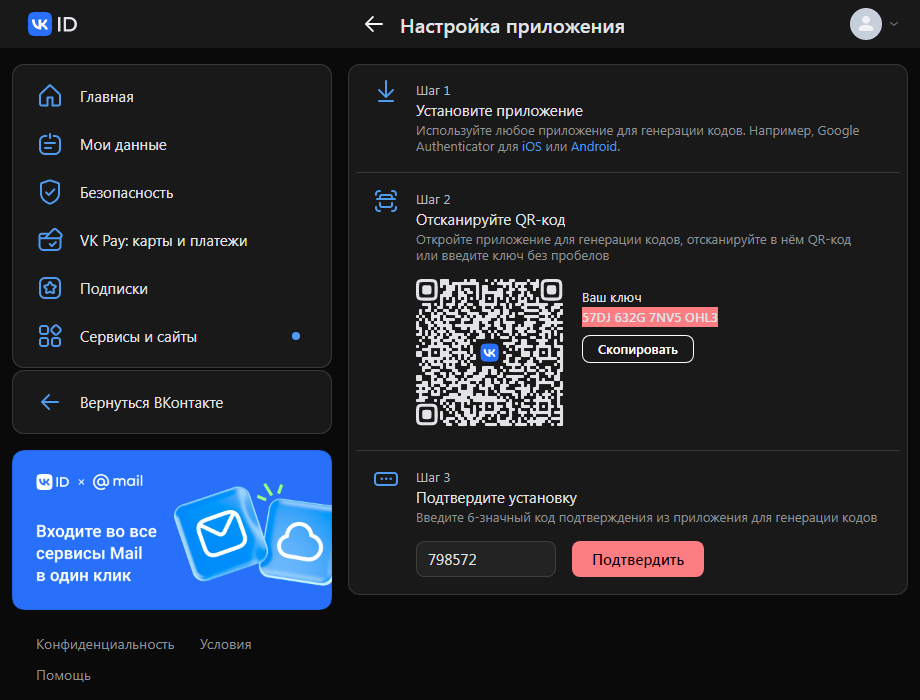The image size is (920, 700).
Task: Open the Подписки section
Action: point(172,289)
